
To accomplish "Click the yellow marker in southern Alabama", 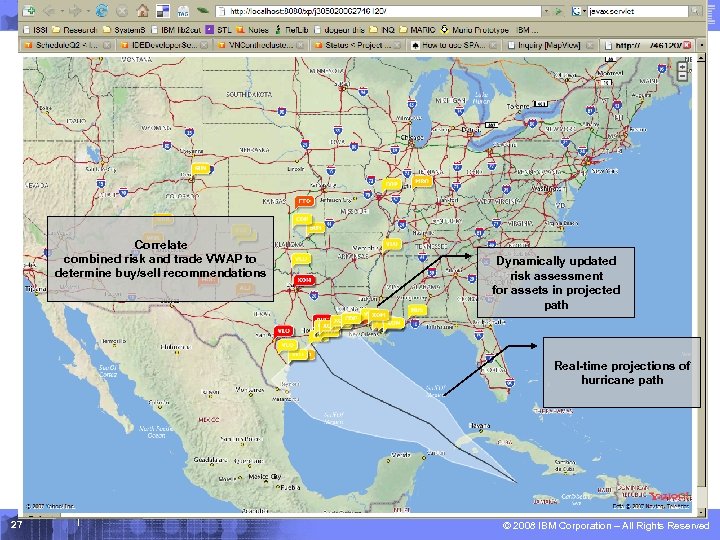I will click(416, 311).
